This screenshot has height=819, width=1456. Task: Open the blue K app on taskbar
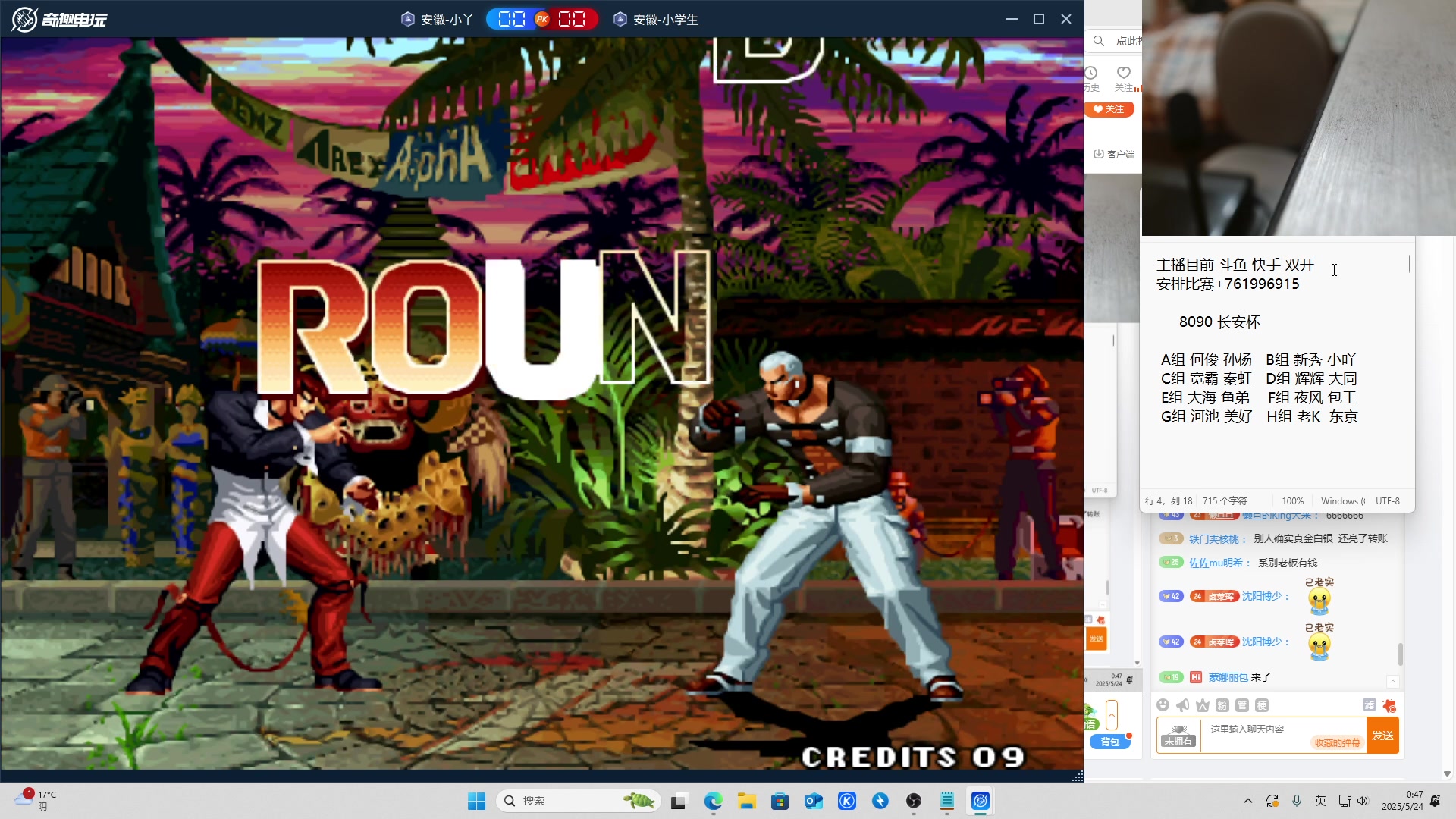tap(847, 801)
